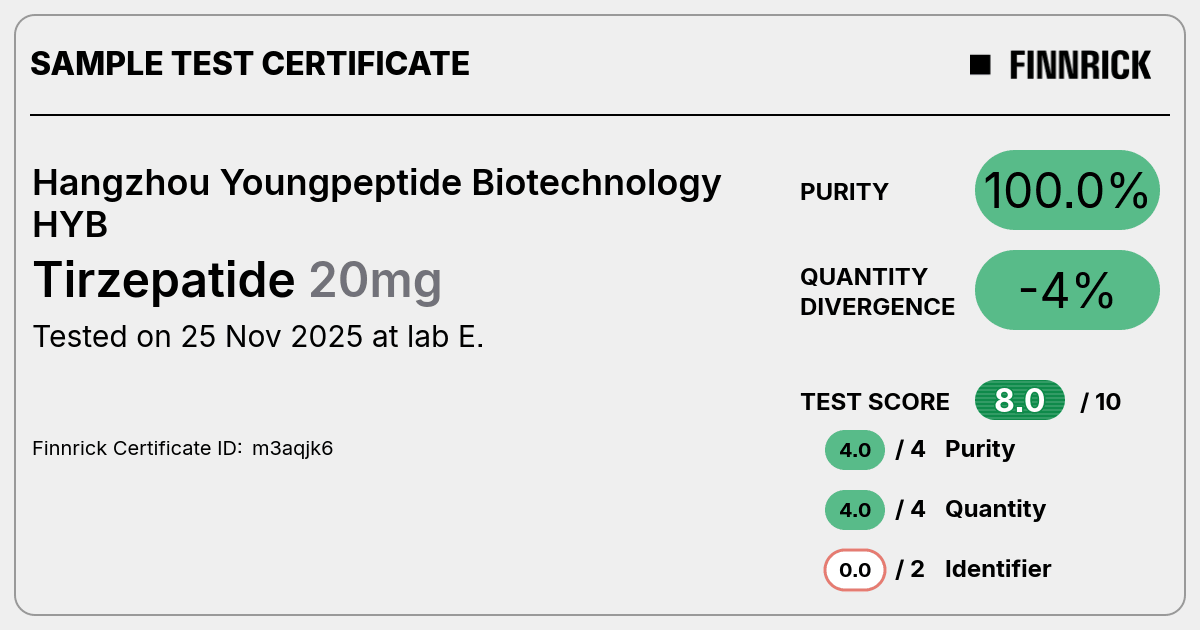The width and height of the screenshot is (1200, 630).
Task: Click the Tirzepatide product name
Action: click(x=164, y=280)
